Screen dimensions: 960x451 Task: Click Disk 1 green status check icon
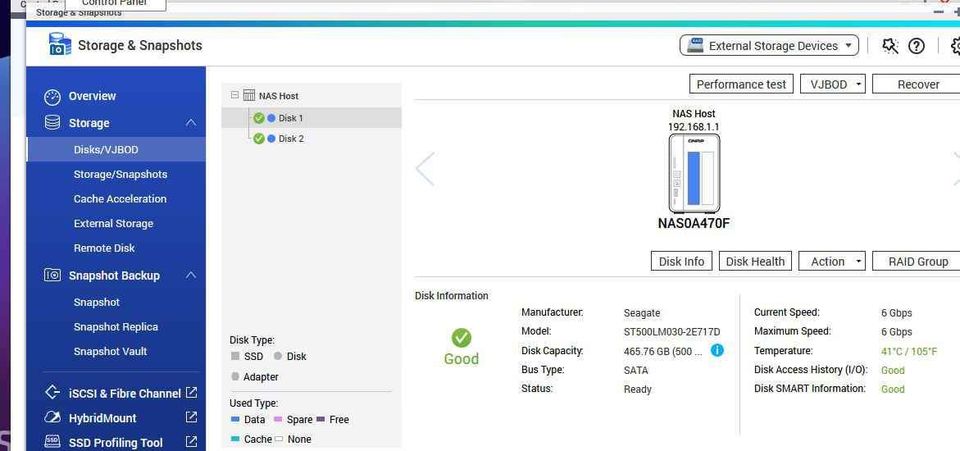258,118
